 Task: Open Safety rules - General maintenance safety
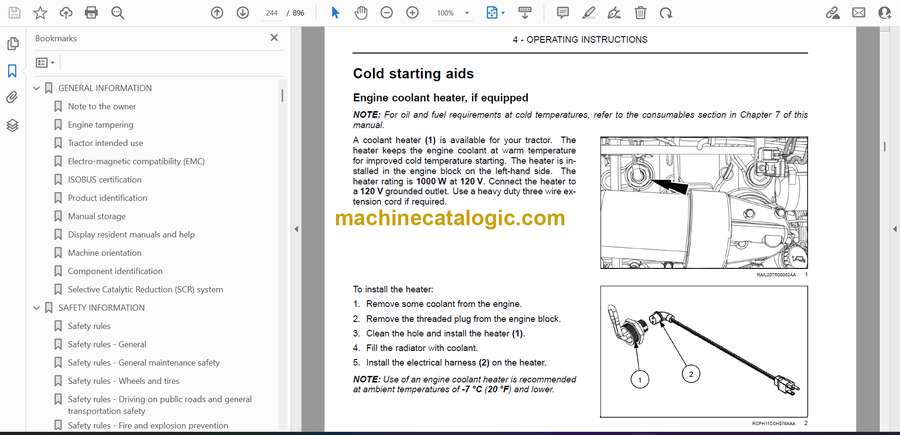[x=143, y=363]
